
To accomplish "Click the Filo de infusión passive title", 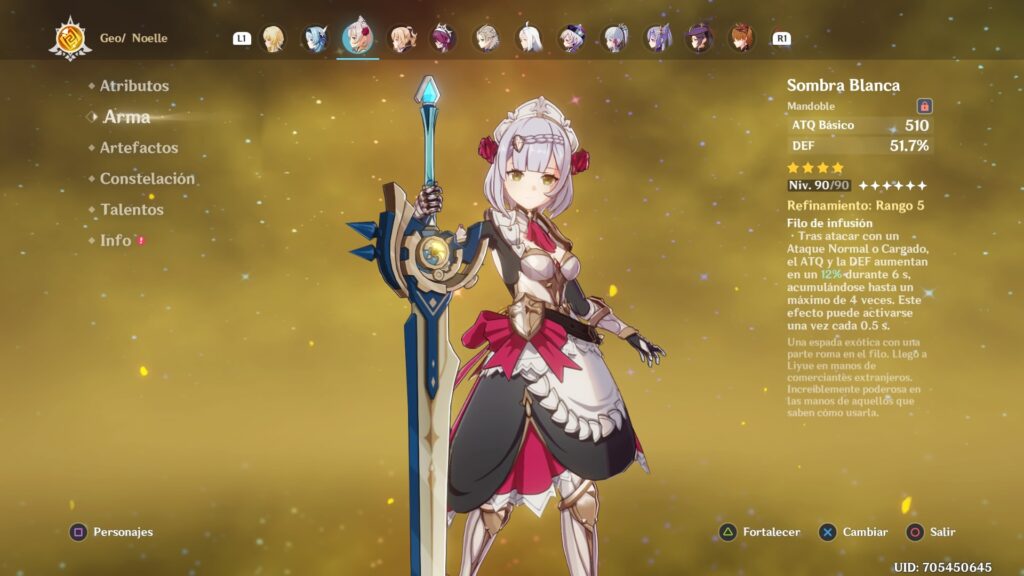I will [x=829, y=223].
